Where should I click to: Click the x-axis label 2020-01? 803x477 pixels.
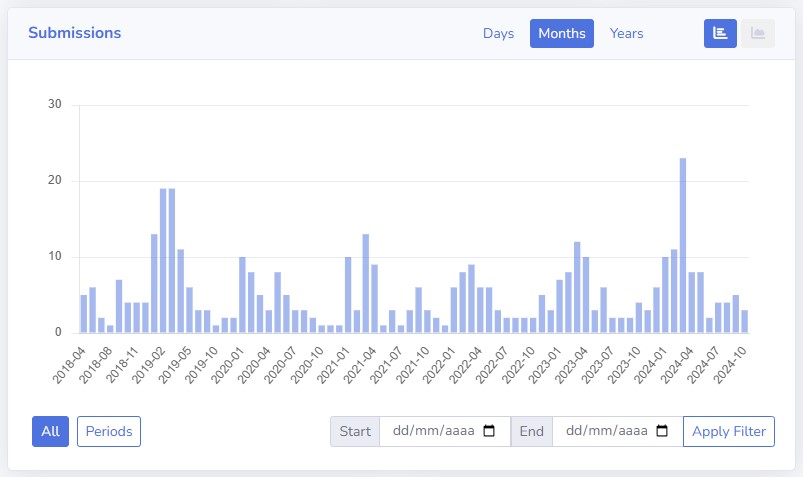coord(228,365)
